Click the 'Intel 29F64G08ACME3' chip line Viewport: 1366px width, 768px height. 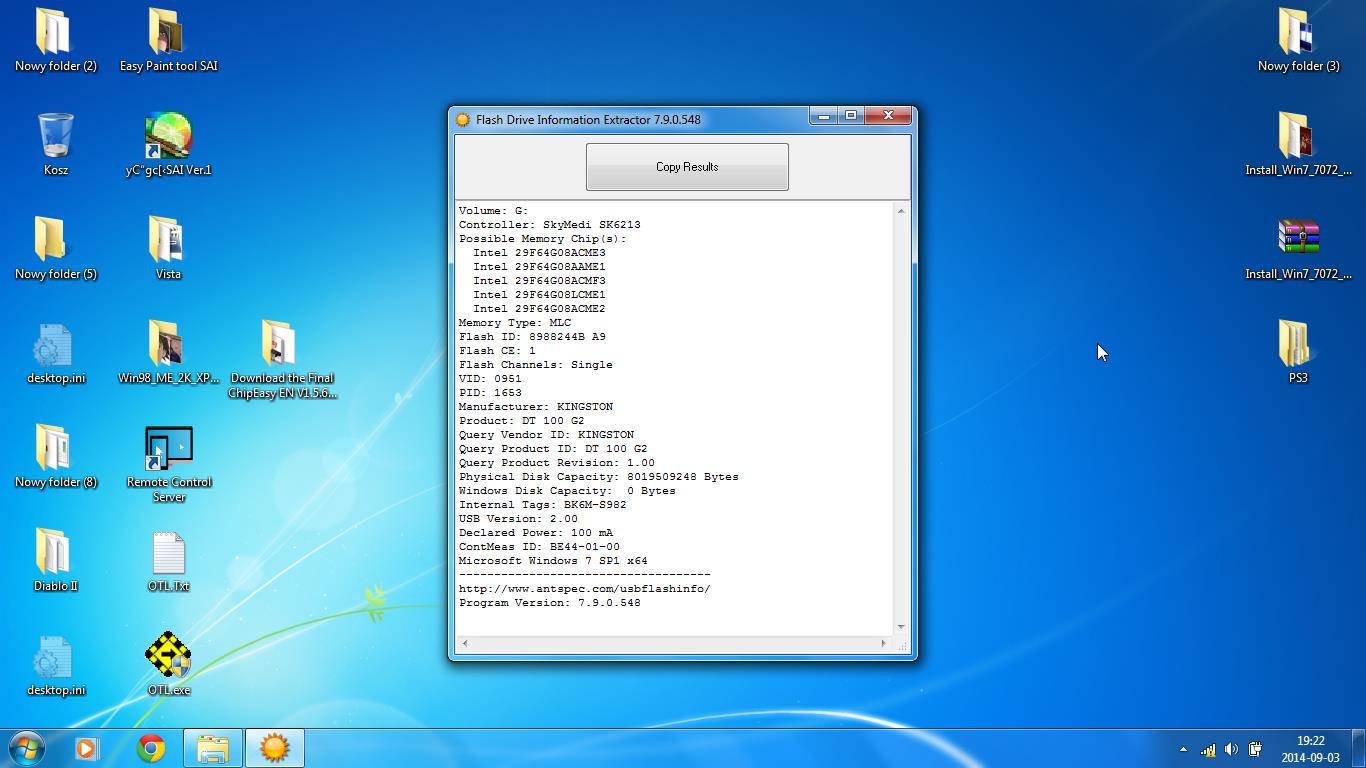(x=539, y=253)
